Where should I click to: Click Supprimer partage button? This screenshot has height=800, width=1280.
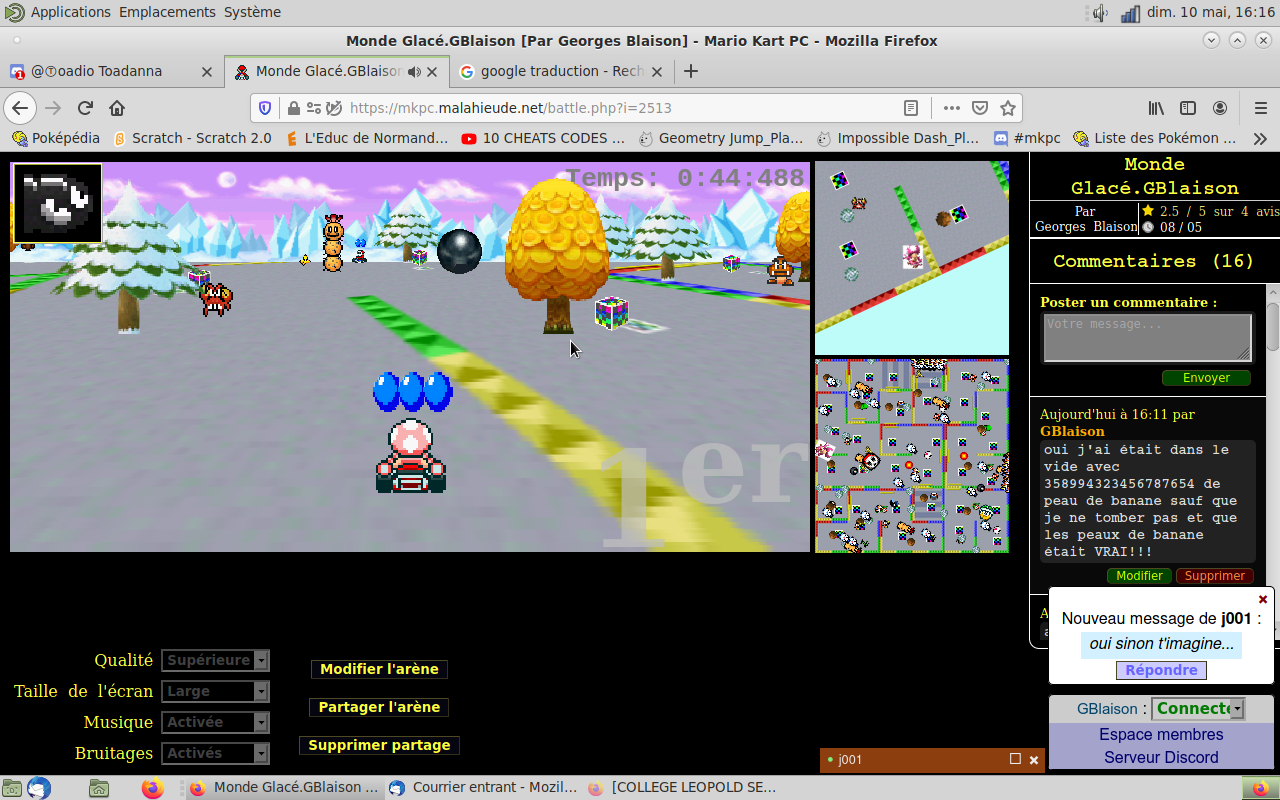[x=379, y=745]
